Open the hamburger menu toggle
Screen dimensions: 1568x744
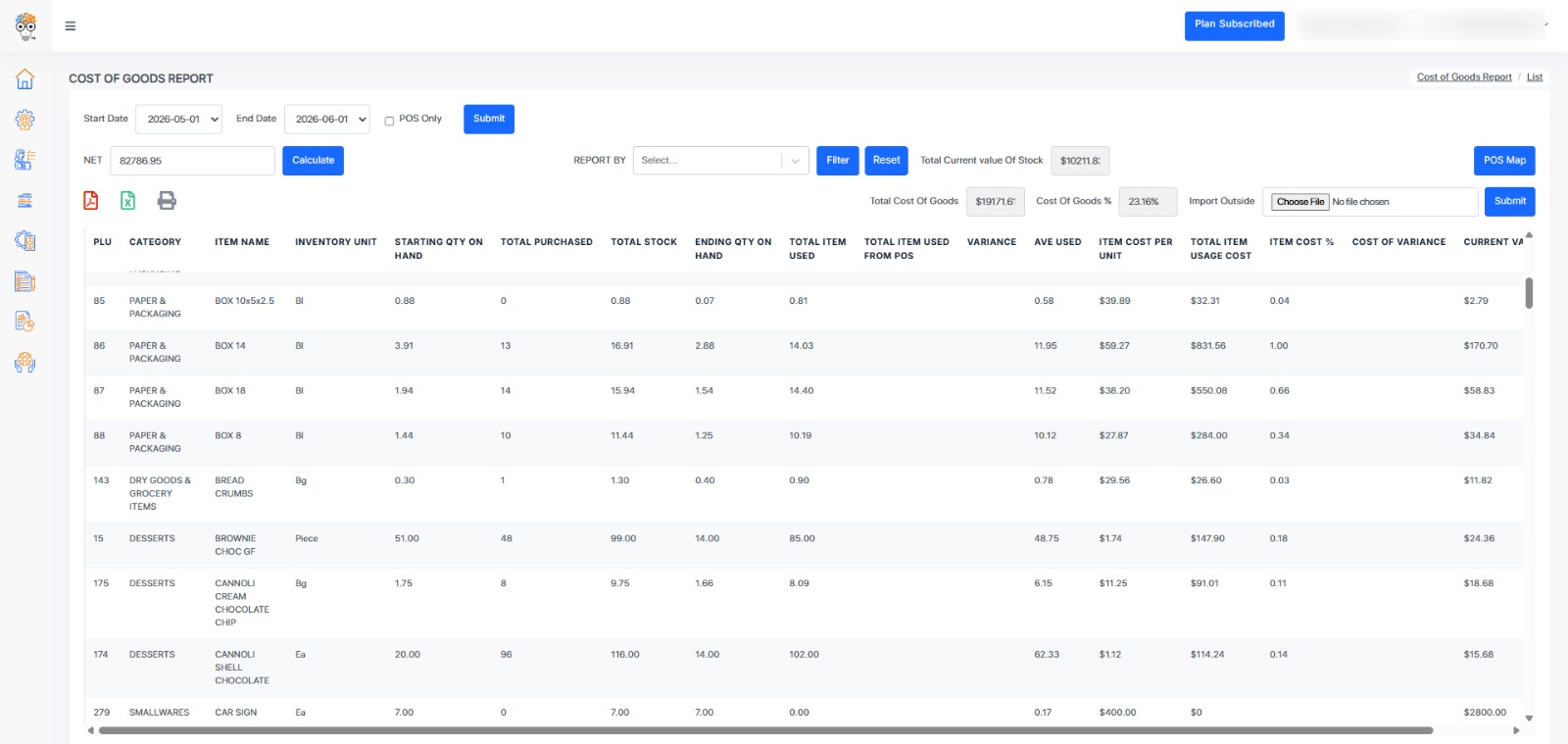(x=71, y=26)
